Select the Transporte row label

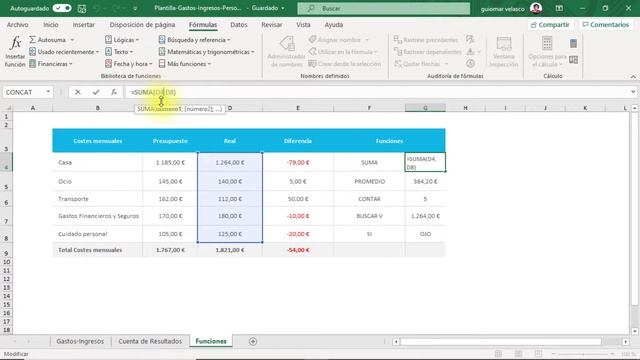point(98,199)
